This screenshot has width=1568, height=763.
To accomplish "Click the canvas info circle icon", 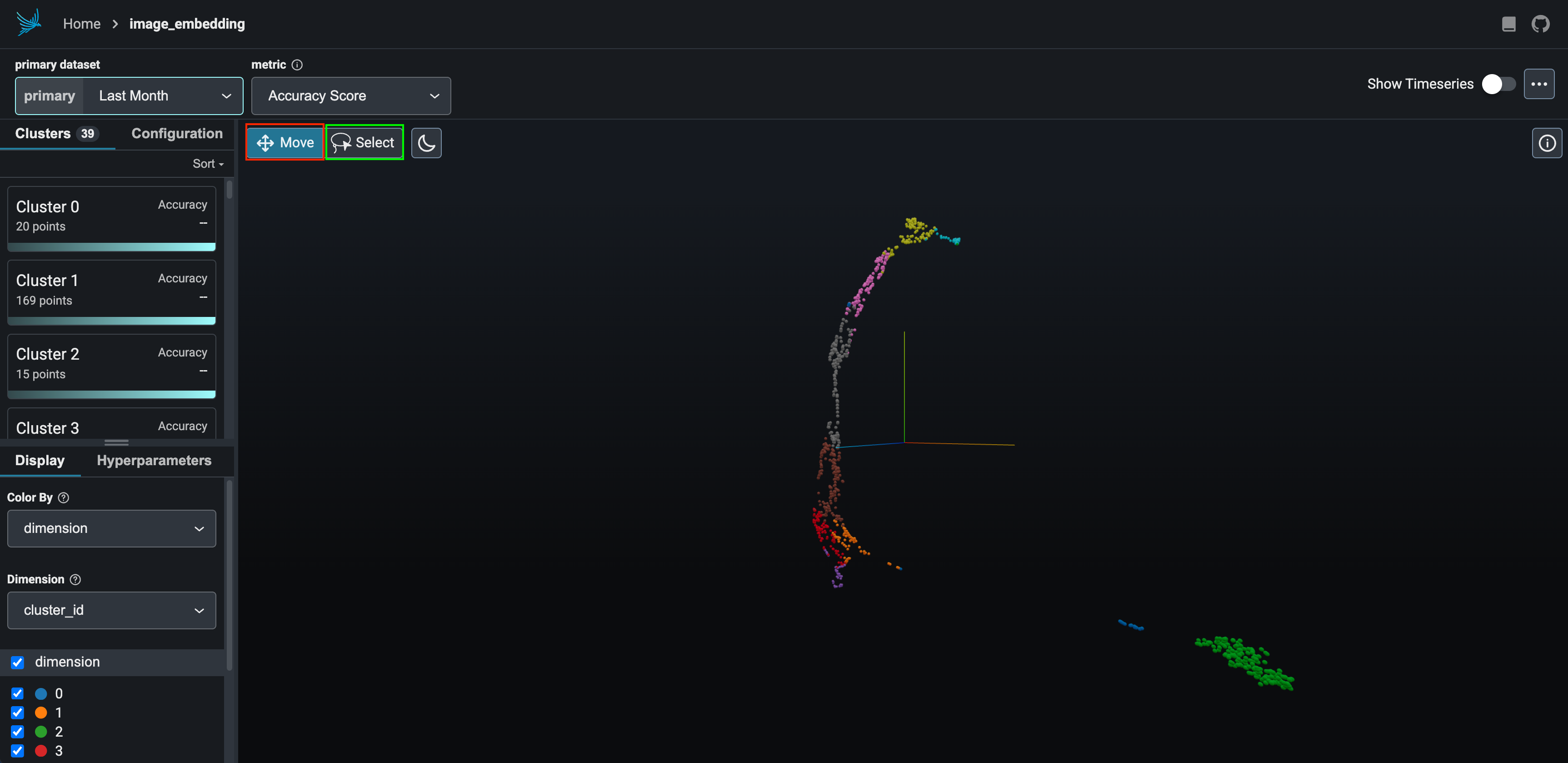I will (x=1547, y=143).
